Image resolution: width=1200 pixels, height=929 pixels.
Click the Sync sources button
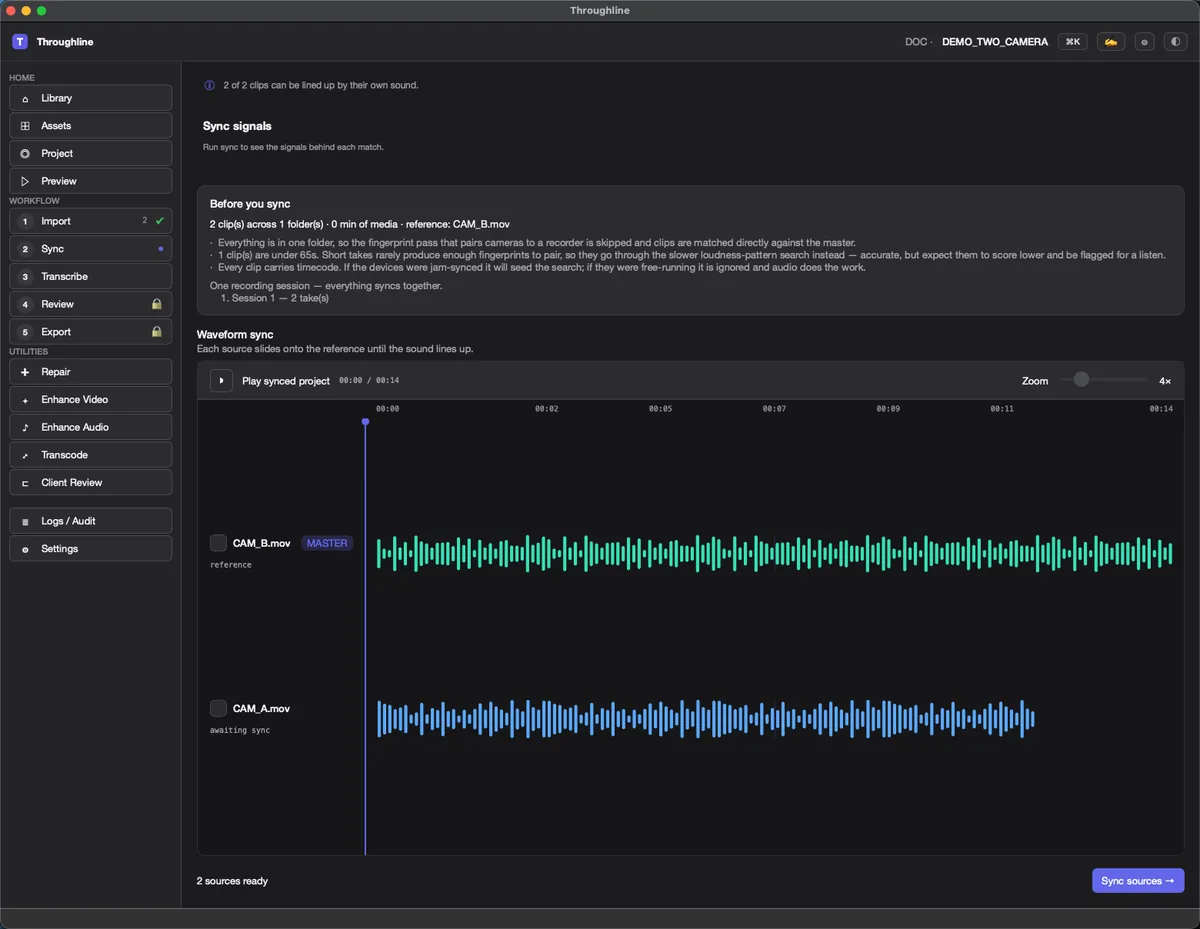[x=1138, y=881]
